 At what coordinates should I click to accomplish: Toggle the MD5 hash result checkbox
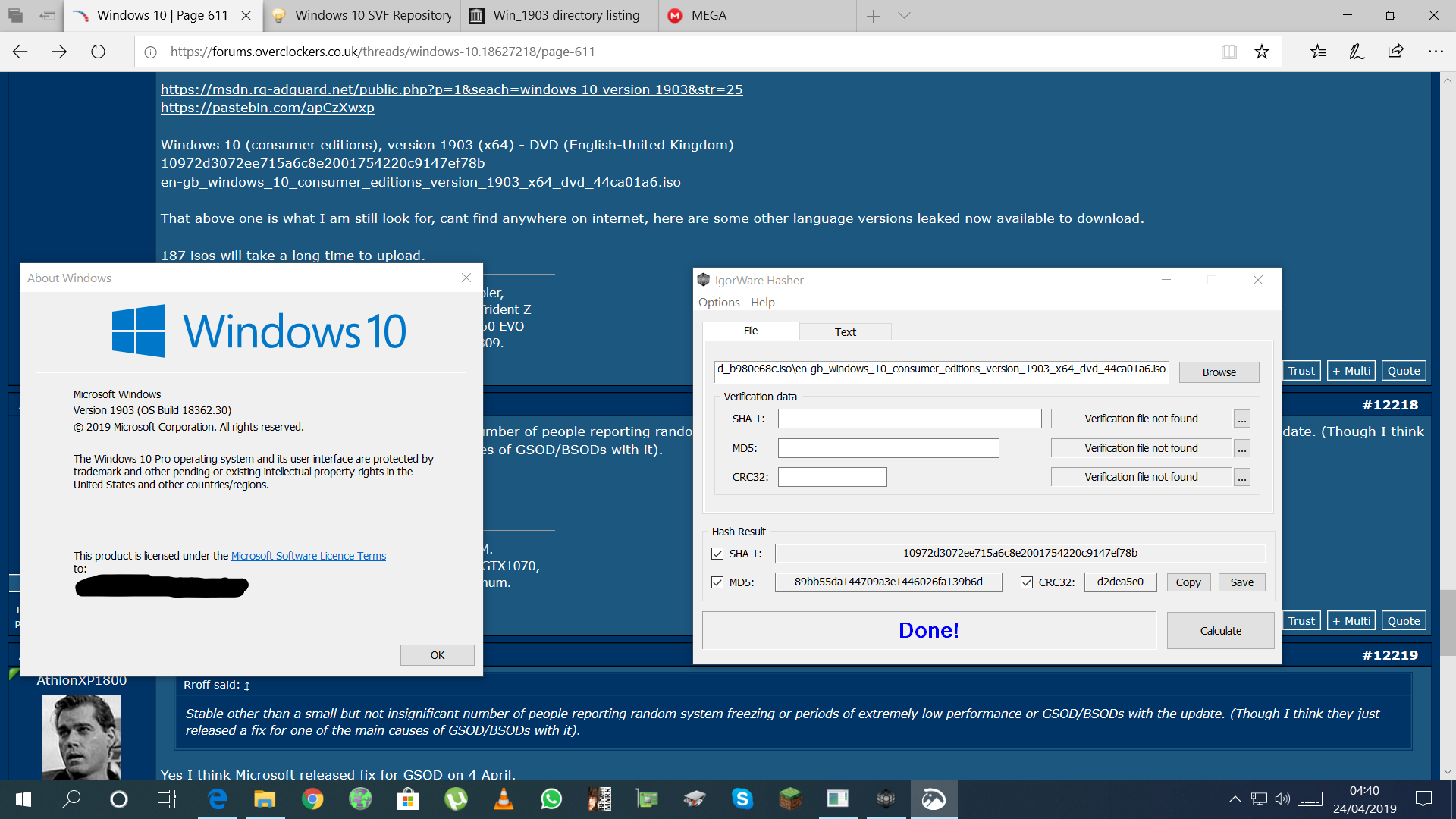coord(717,582)
